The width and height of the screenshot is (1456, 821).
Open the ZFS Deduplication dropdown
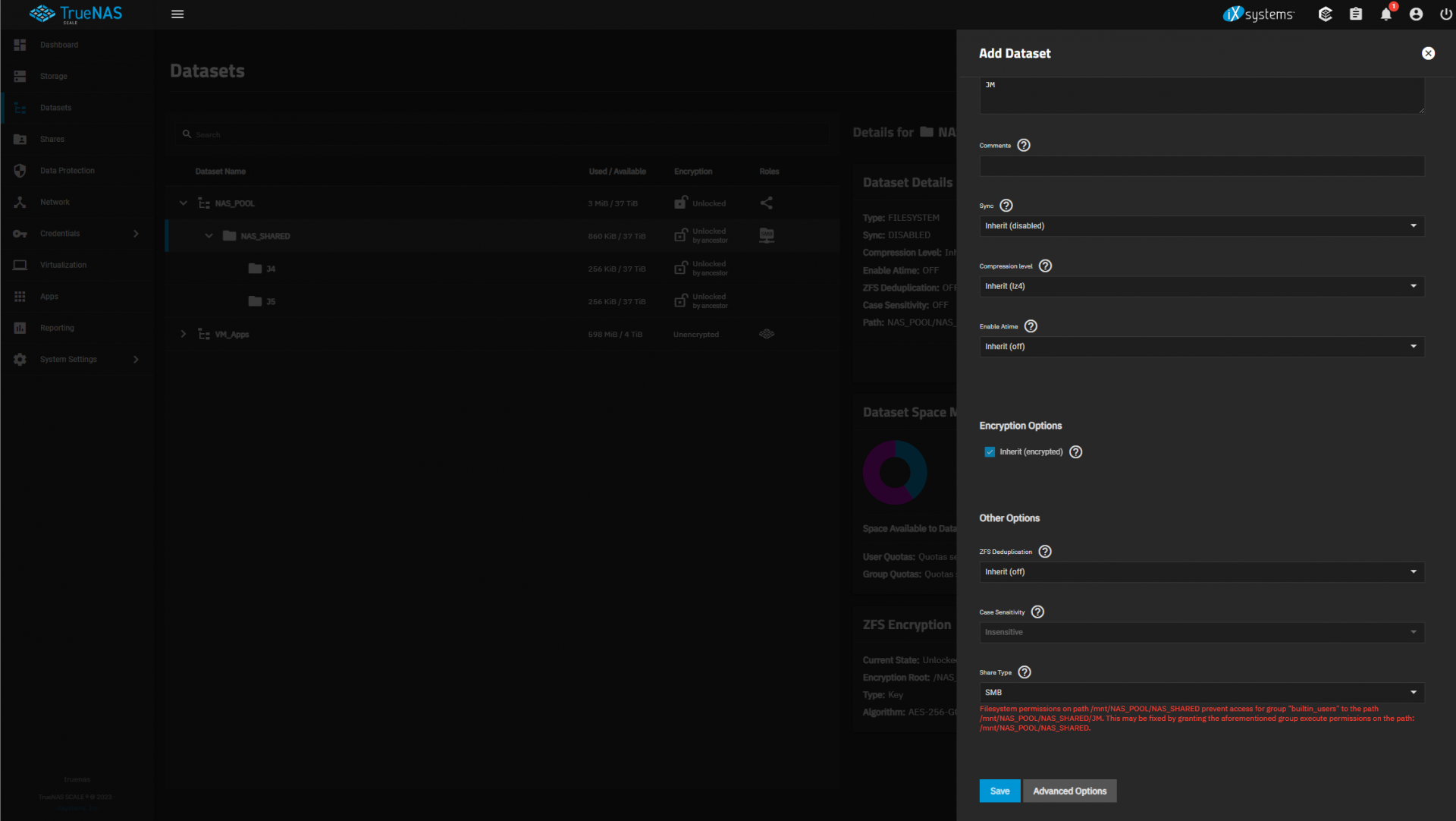(1201, 572)
